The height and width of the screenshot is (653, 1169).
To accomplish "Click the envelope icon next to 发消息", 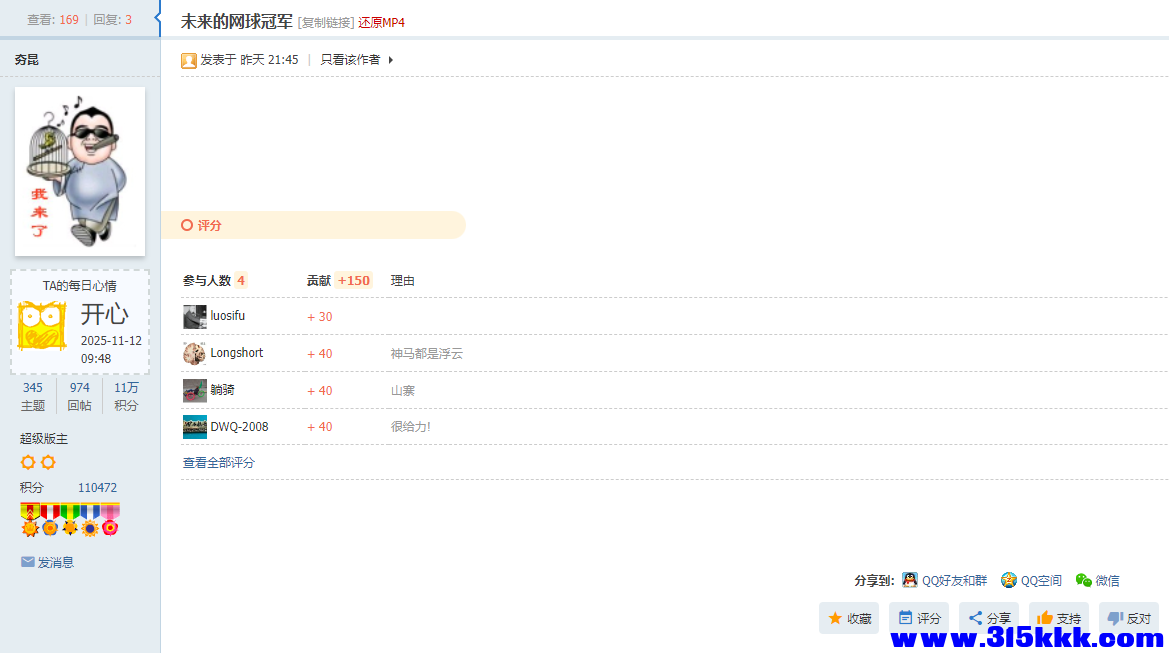I will (x=27, y=561).
